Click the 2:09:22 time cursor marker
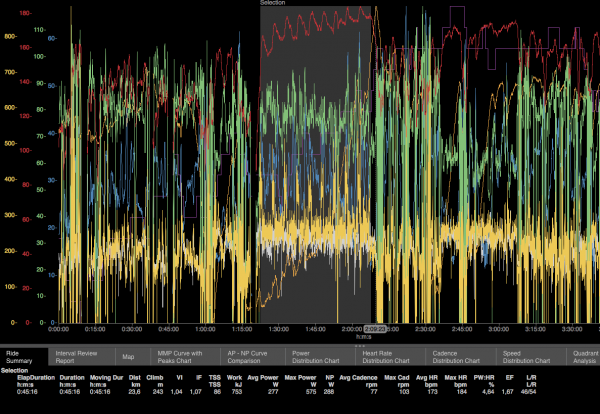600x414 pixels. pyautogui.click(x=376, y=328)
